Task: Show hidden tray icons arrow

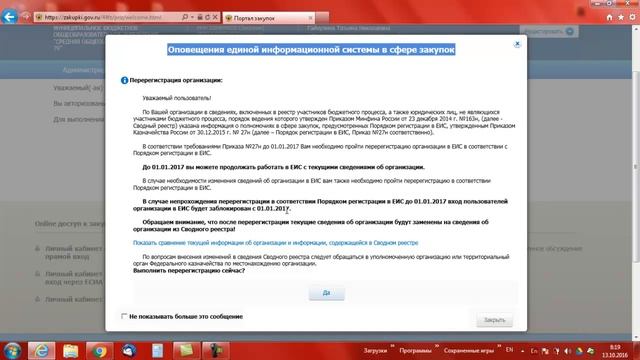Action: point(522,351)
